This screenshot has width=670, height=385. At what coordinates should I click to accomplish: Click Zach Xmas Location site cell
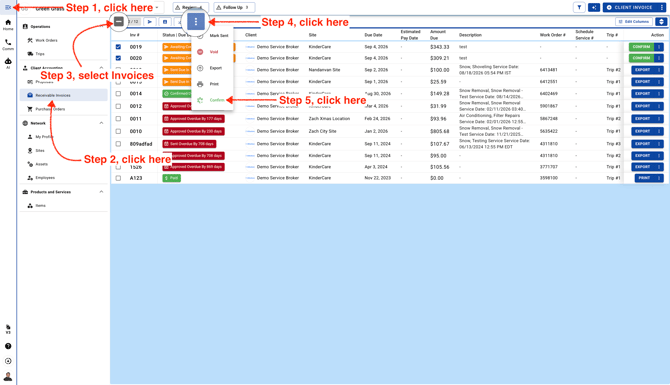point(329,118)
